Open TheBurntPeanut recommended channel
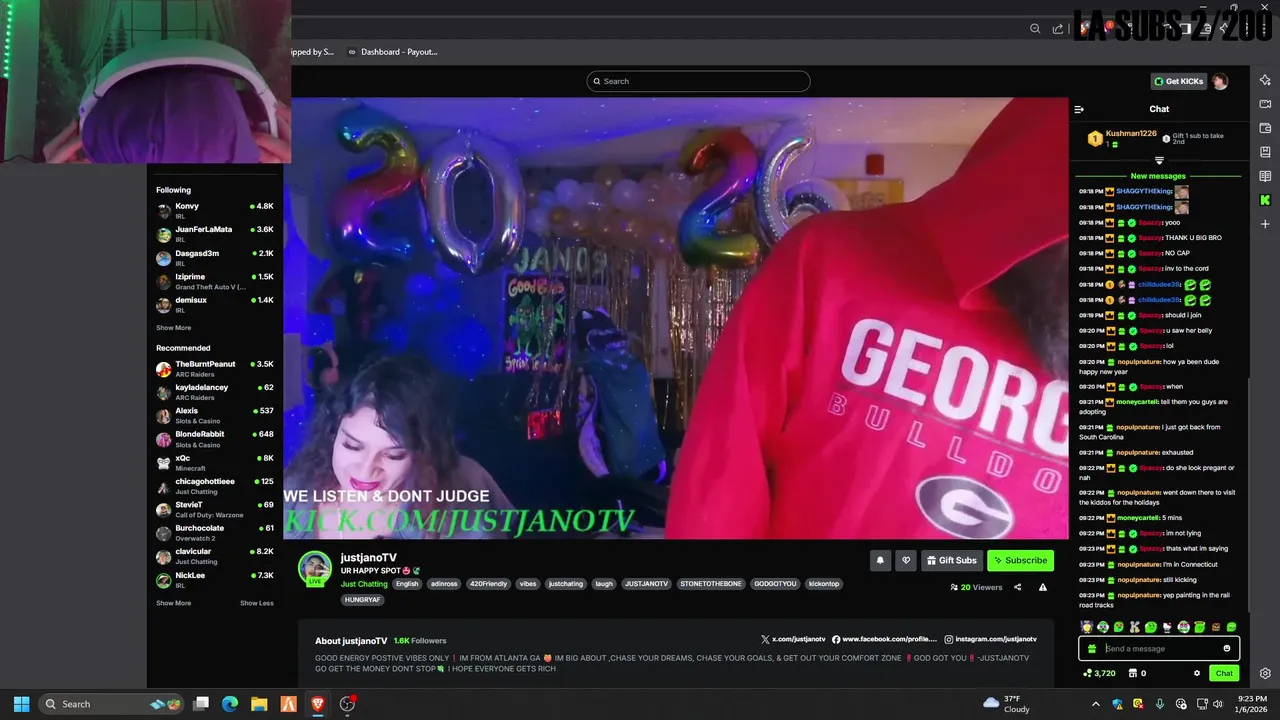The image size is (1280, 720). pyautogui.click(x=215, y=369)
